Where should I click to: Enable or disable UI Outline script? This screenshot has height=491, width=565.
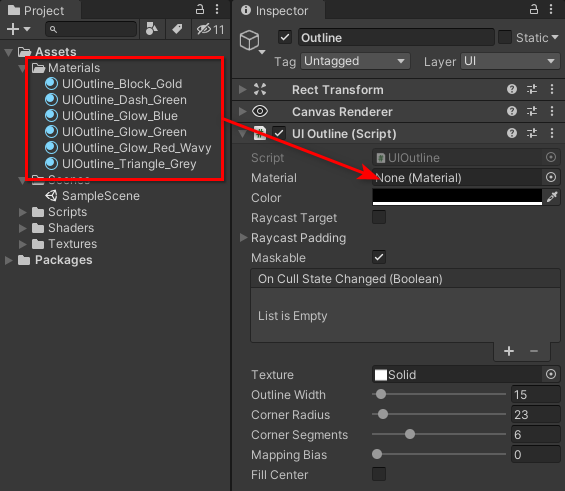279,133
